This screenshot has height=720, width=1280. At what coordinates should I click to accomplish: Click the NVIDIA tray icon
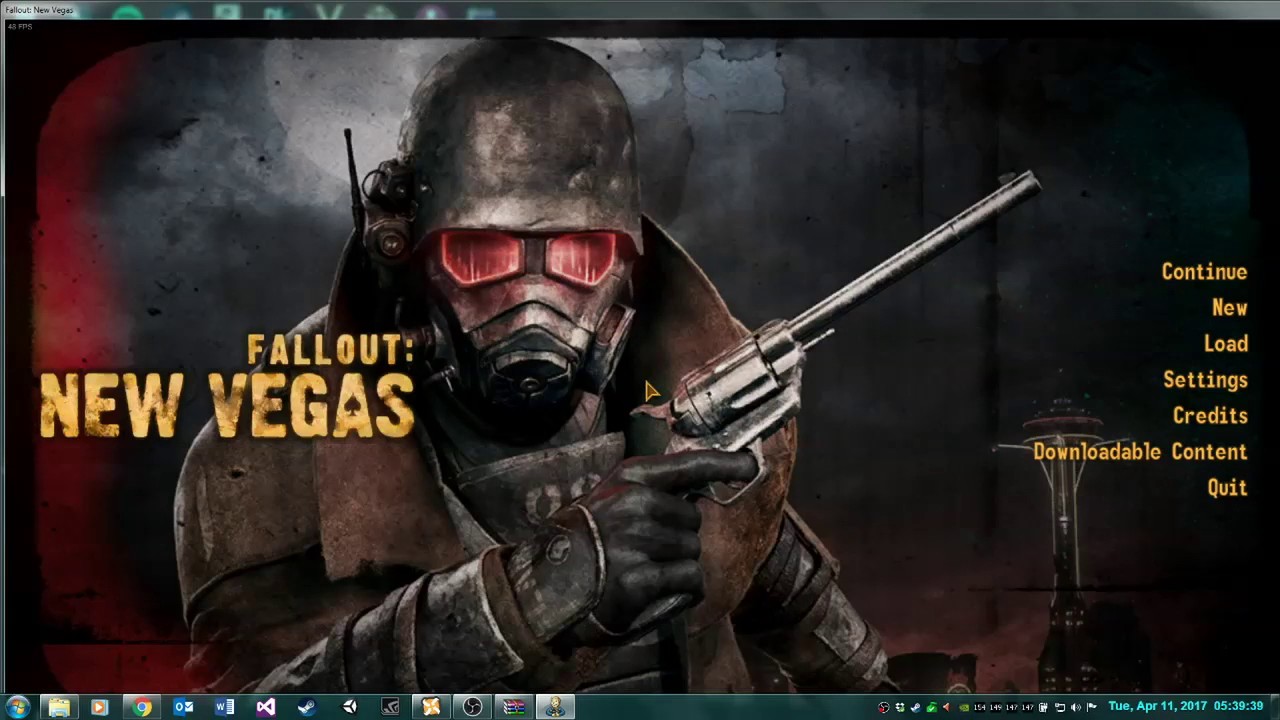coord(964,707)
